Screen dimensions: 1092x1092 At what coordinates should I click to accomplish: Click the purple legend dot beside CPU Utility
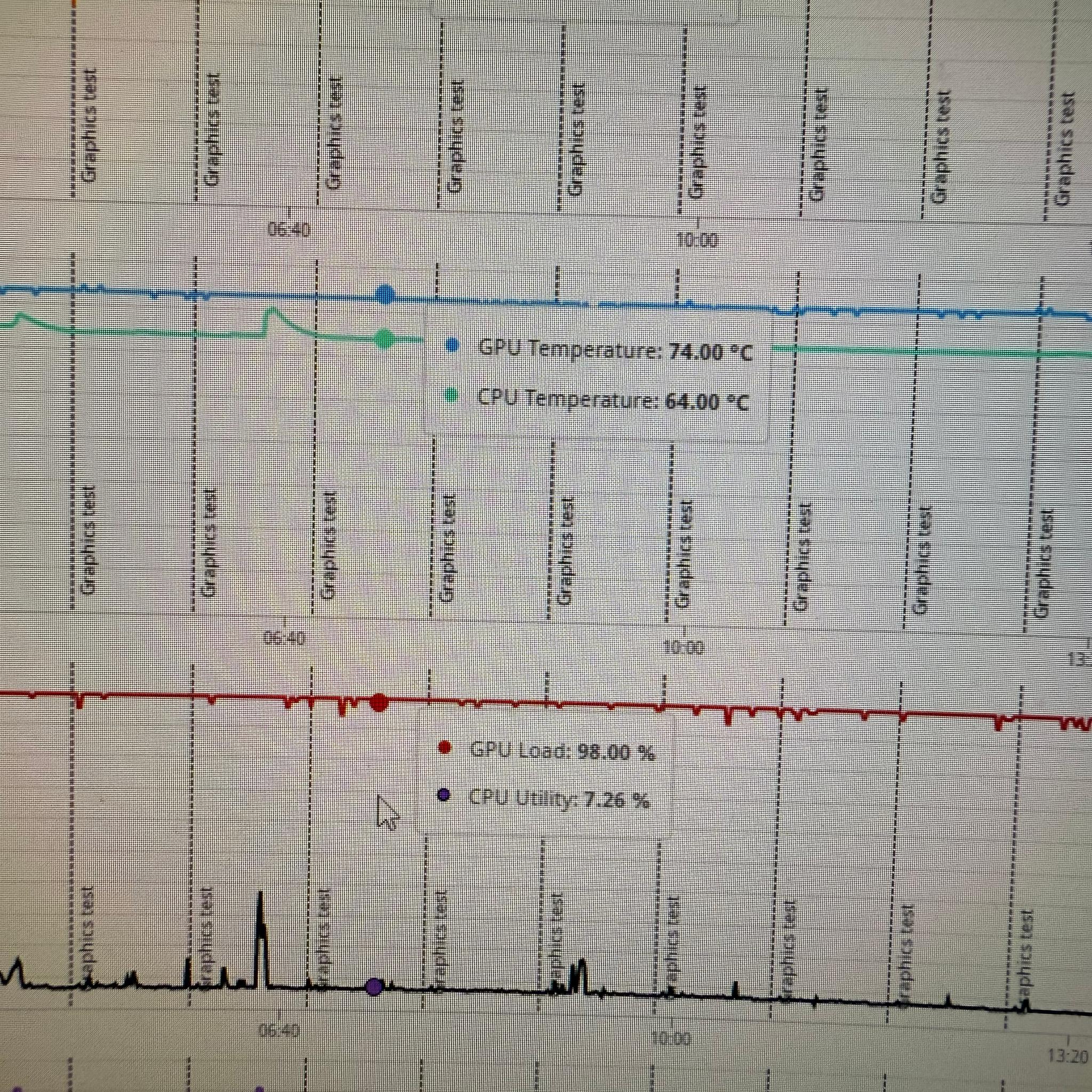[x=444, y=794]
